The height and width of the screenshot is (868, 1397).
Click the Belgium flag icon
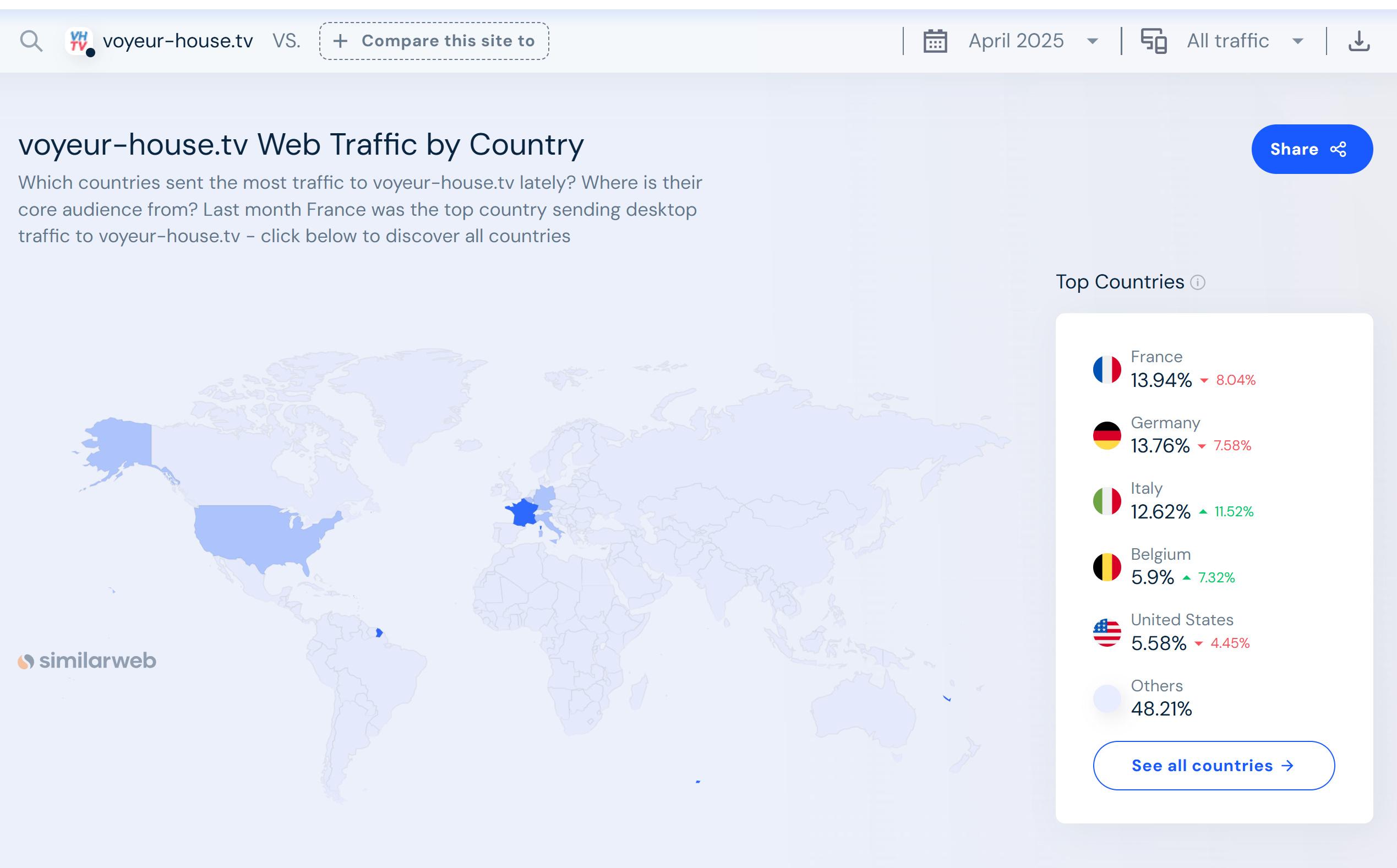click(1106, 567)
